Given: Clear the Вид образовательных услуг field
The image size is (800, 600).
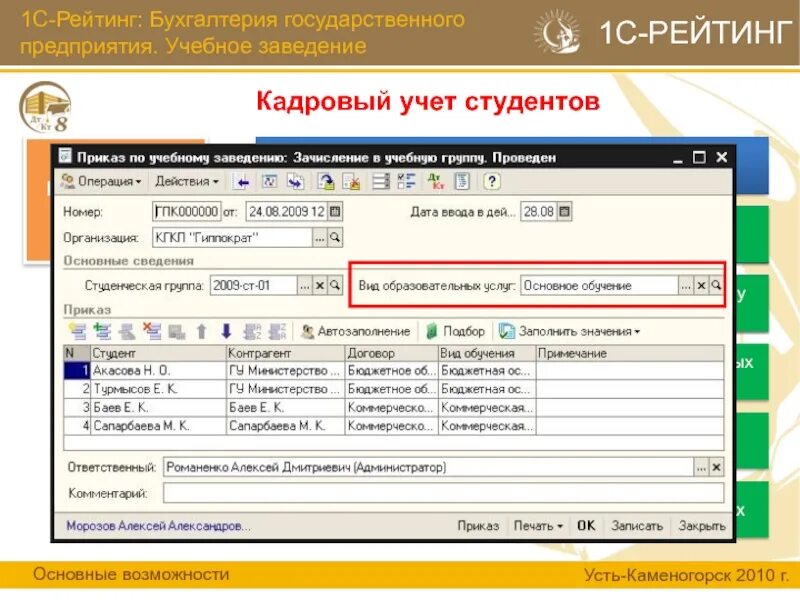Looking at the screenshot, I should 701,286.
